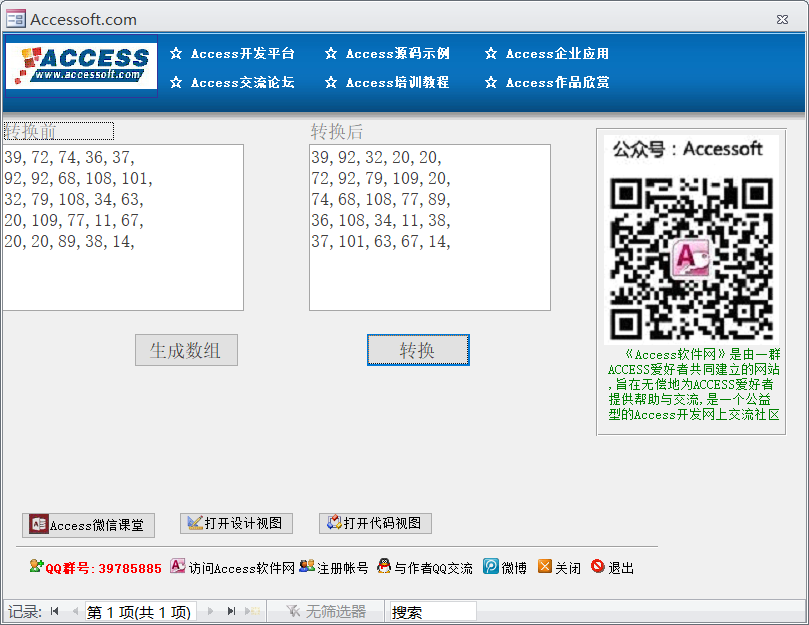Image resolution: width=809 pixels, height=625 pixels.
Task: Close the Accessoft.com form window
Action: tap(782, 20)
